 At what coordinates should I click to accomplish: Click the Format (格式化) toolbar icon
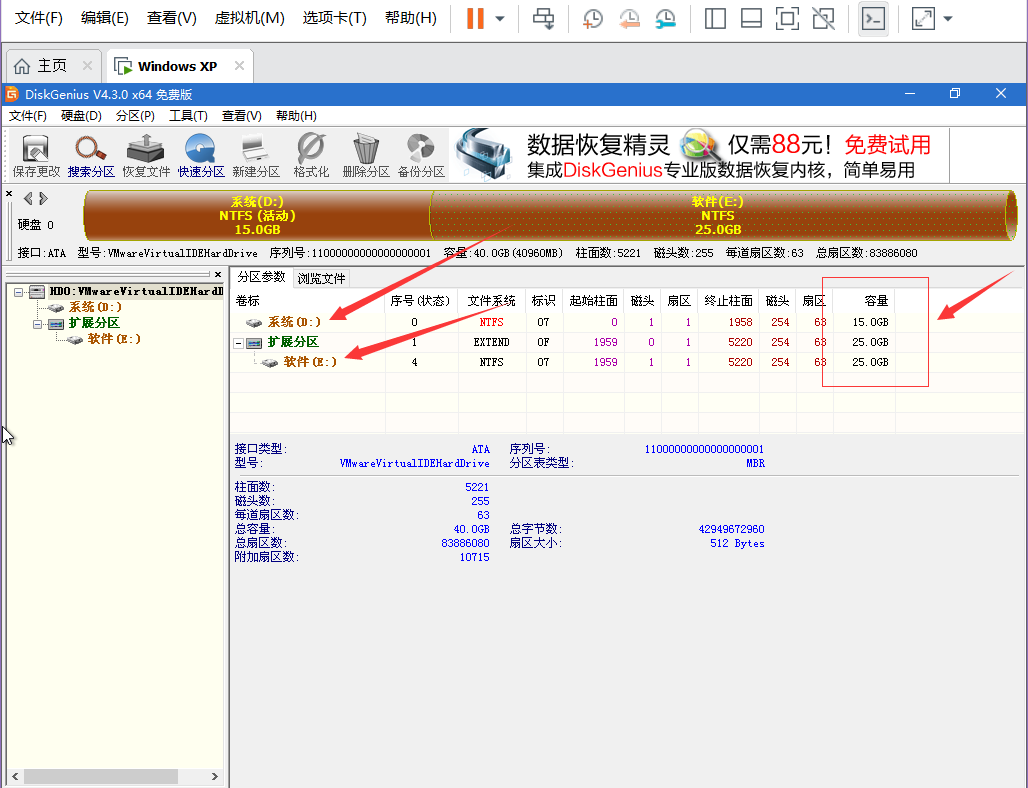[311, 155]
